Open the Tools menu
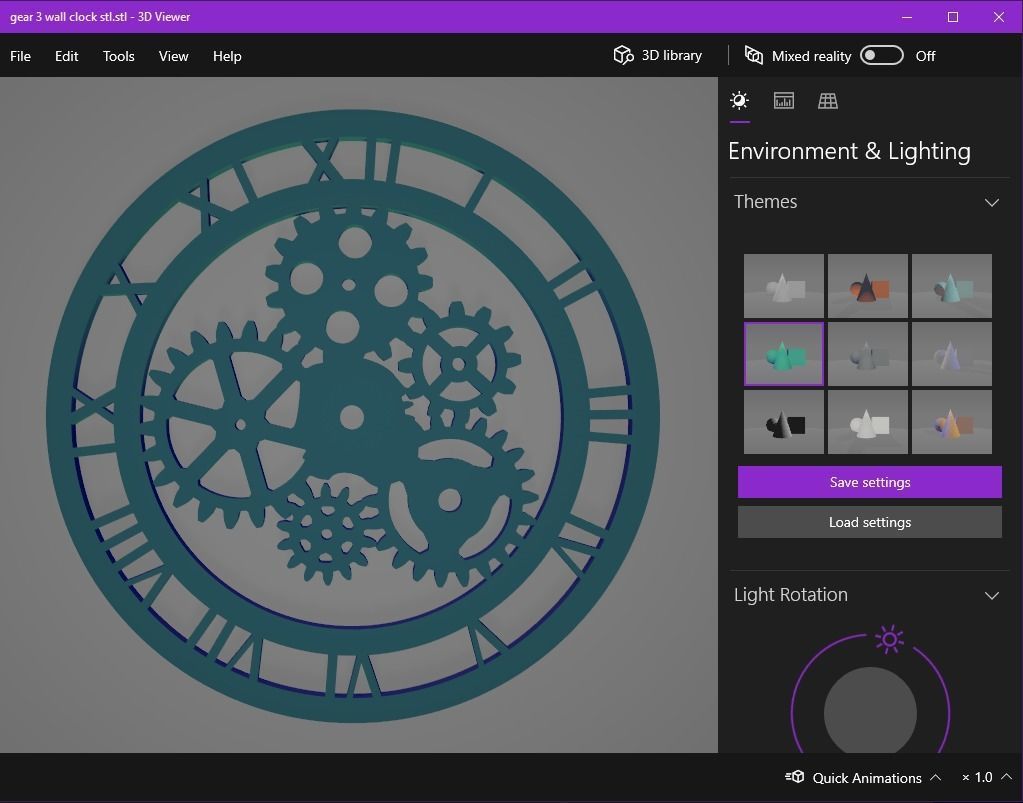This screenshot has height=803, width=1023. pos(118,56)
